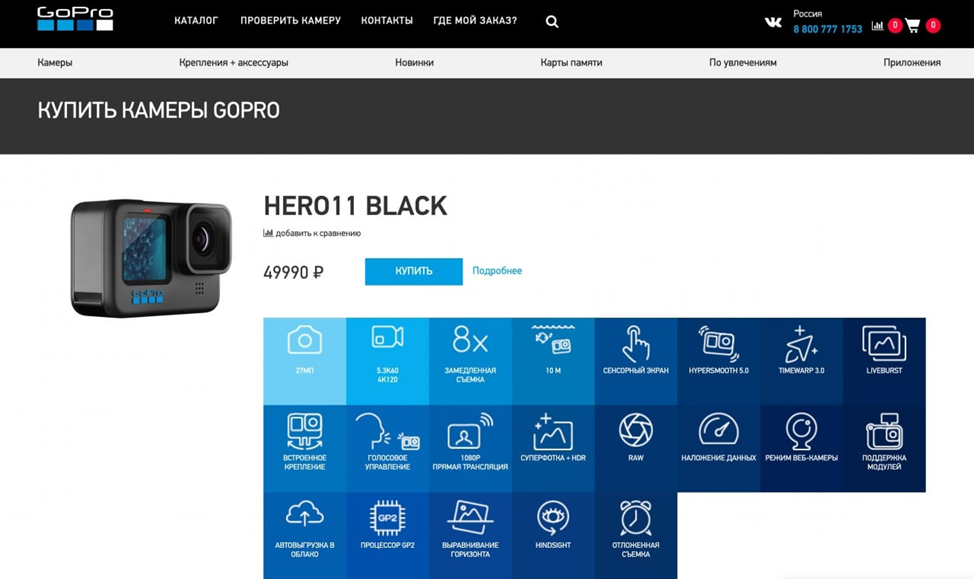Screen dimensions: 974x579
Task: Select the Приложения category
Action: 912,62
